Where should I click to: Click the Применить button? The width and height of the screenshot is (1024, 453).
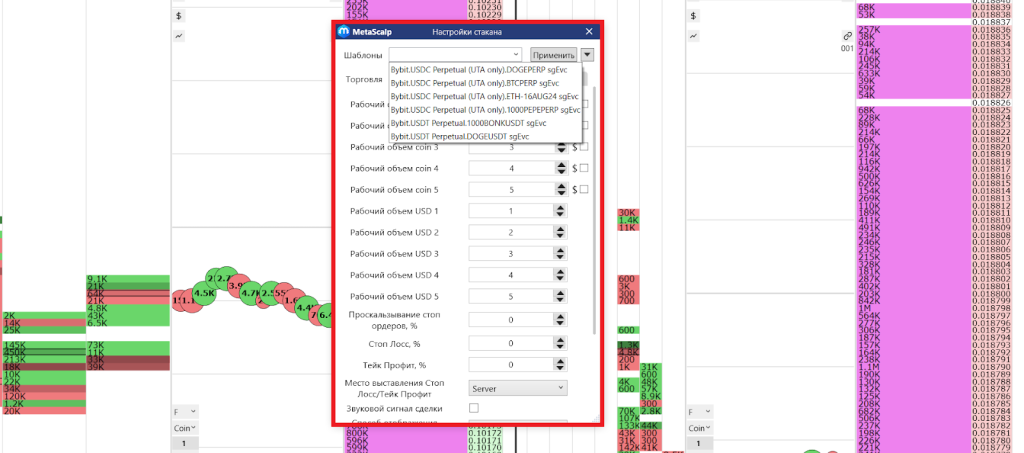[554, 55]
